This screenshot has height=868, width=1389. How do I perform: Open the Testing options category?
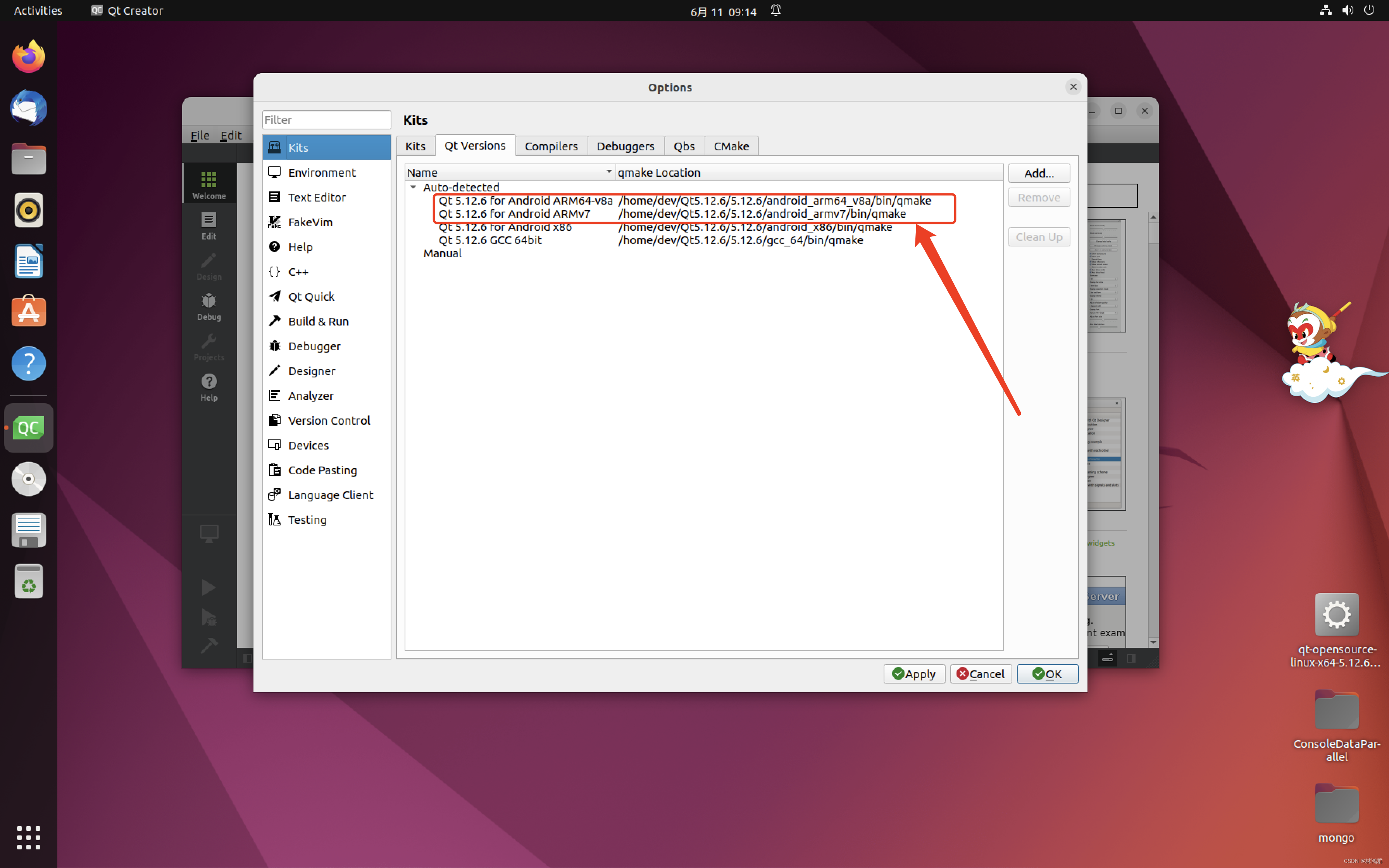point(307,520)
